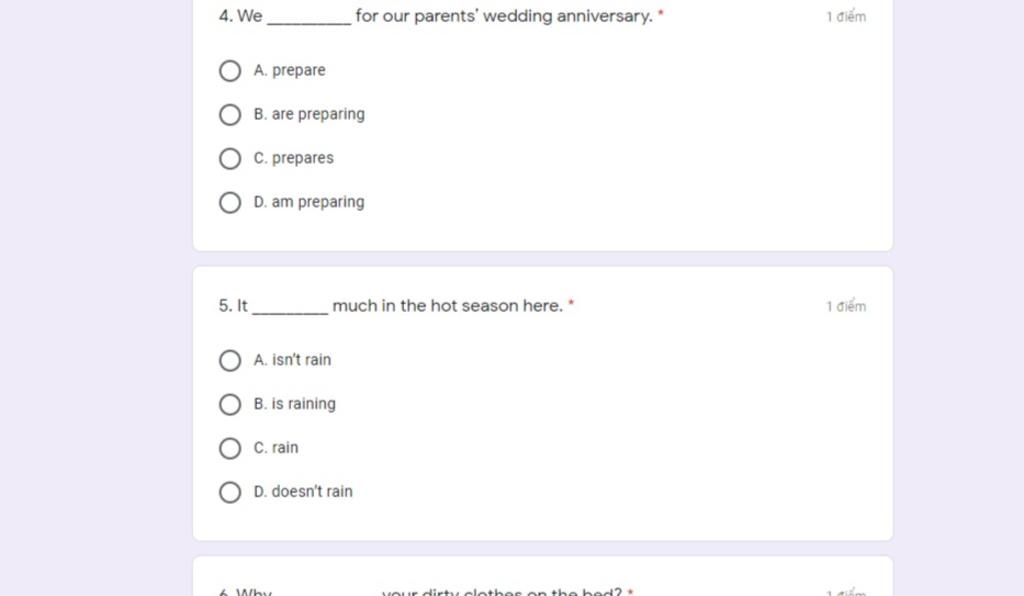Click the '1 điểm' label for question 4

(x=846, y=16)
